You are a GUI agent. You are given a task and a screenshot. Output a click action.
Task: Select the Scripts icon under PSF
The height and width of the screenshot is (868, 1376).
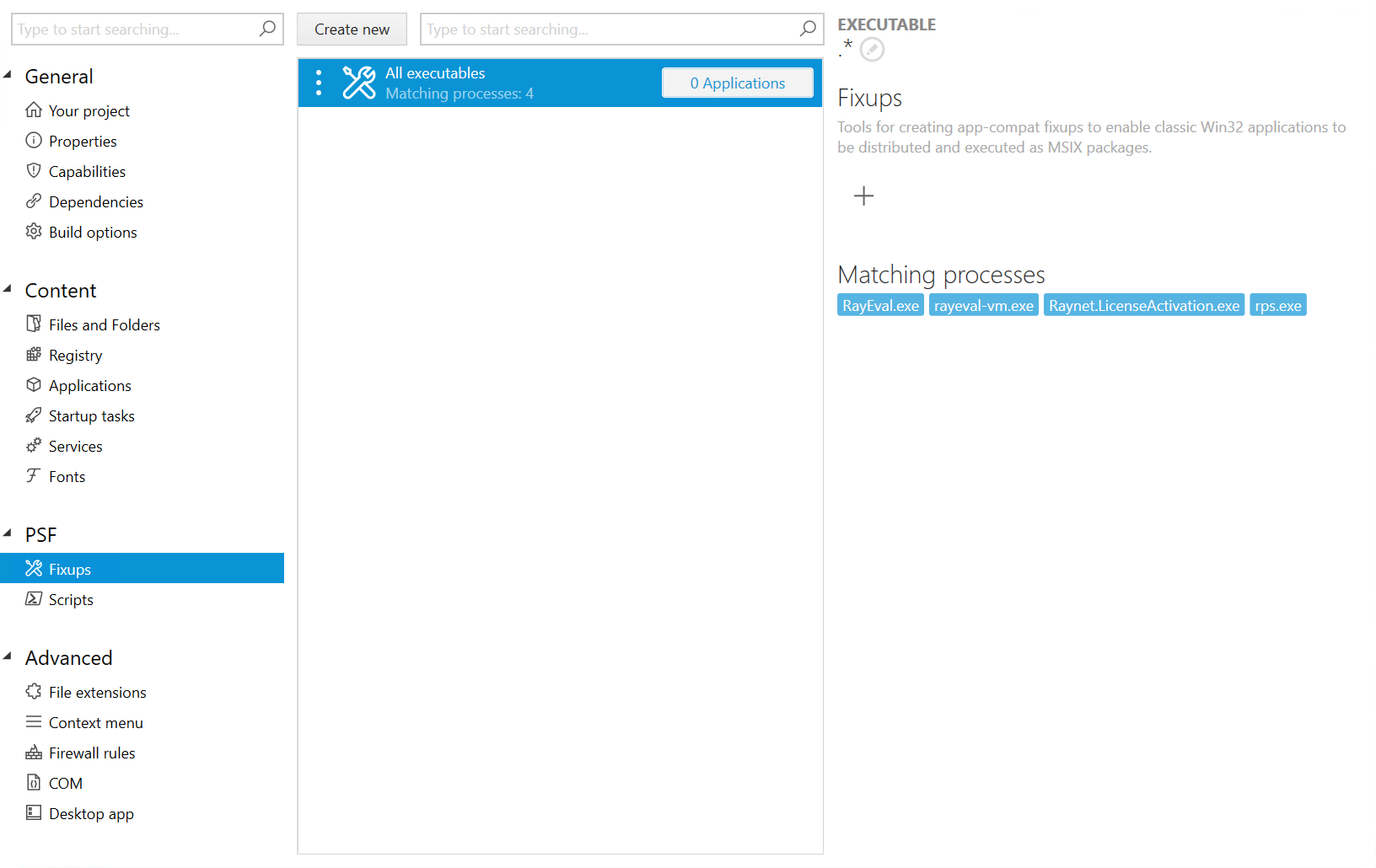pyautogui.click(x=35, y=598)
